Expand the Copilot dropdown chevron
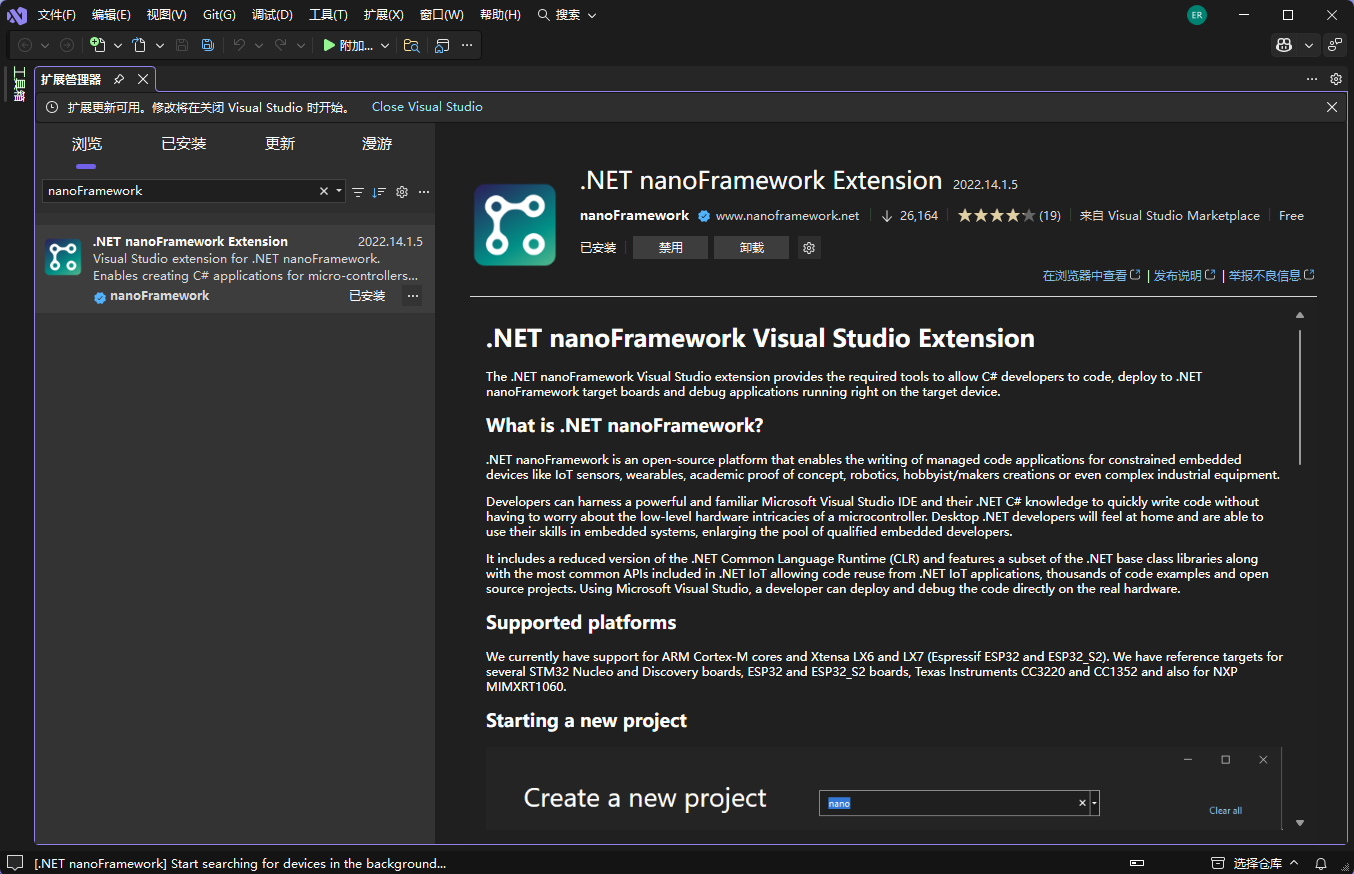The width and height of the screenshot is (1354, 874). 1309,45
